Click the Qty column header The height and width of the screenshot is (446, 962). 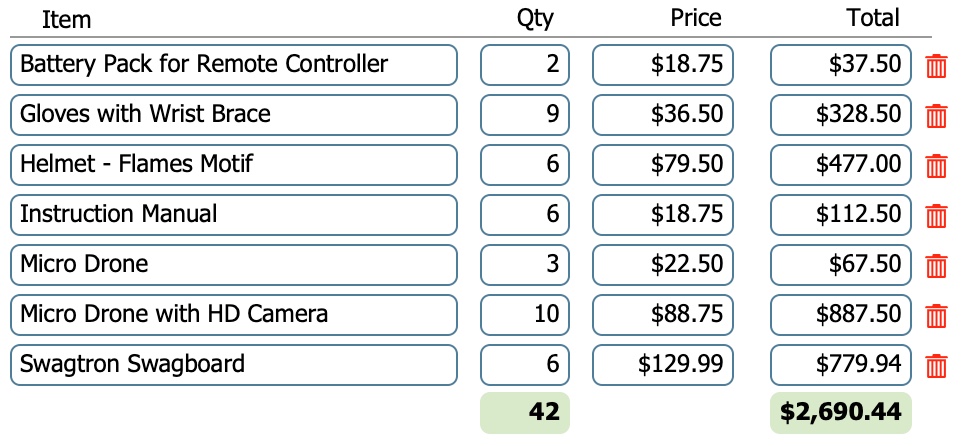(x=535, y=19)
